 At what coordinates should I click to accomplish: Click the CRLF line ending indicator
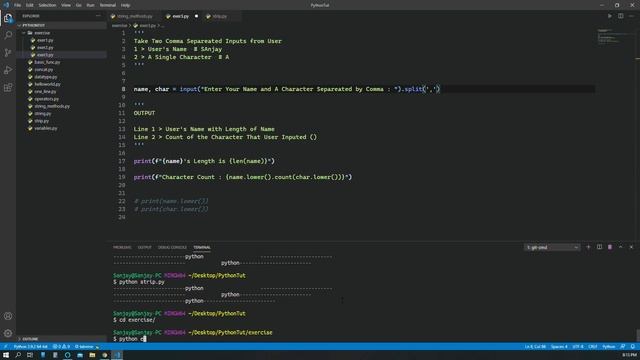click(x=593, y=347)
